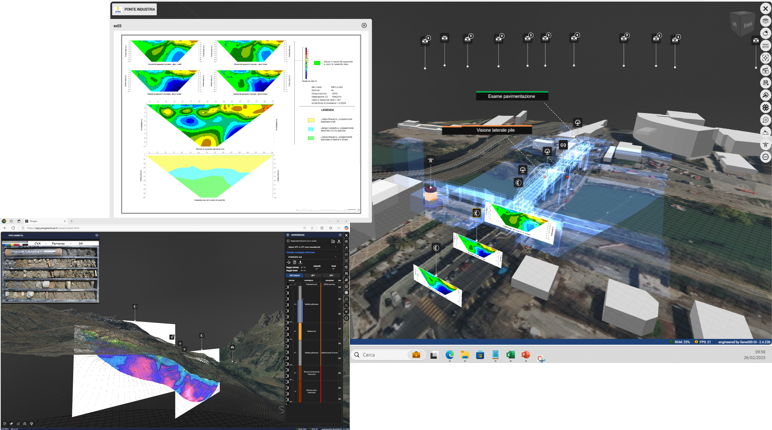Open Excel from the Windows taskbar
The width and height of the screenshot is (772, 430).
(510, 355)
